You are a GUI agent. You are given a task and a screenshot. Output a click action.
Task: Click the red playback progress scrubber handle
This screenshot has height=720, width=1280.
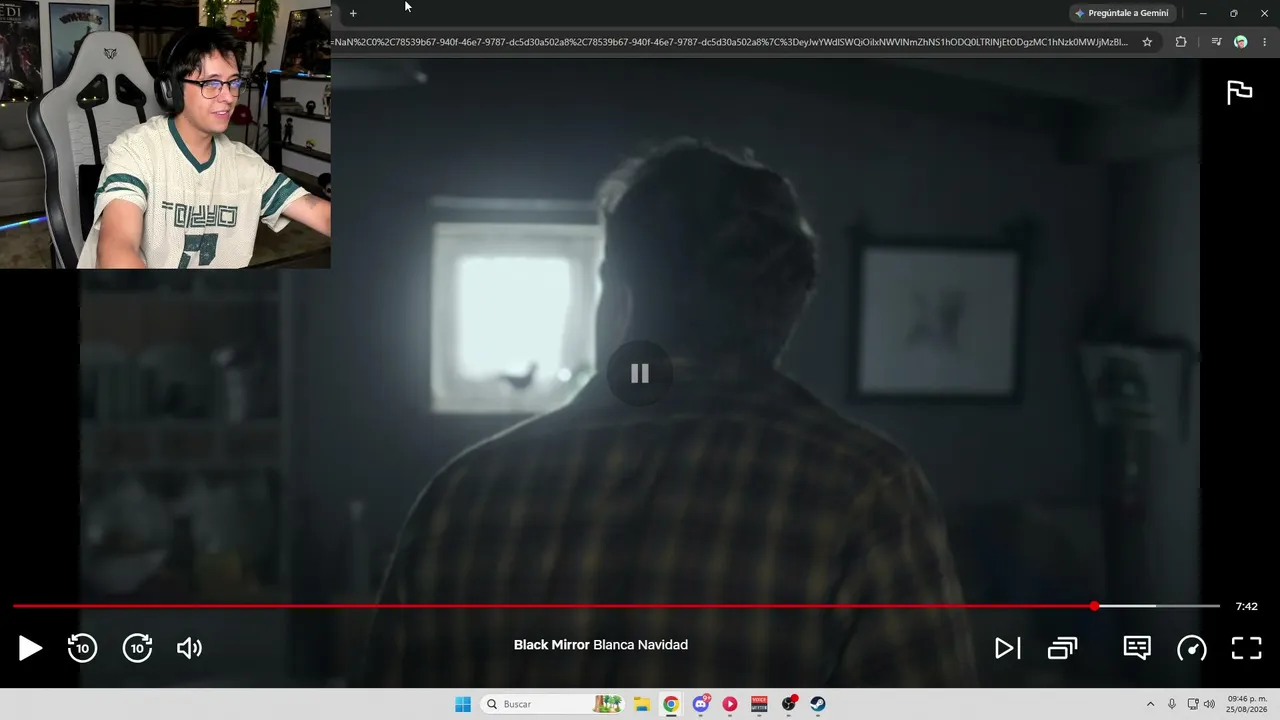[x=1094, y=606]
